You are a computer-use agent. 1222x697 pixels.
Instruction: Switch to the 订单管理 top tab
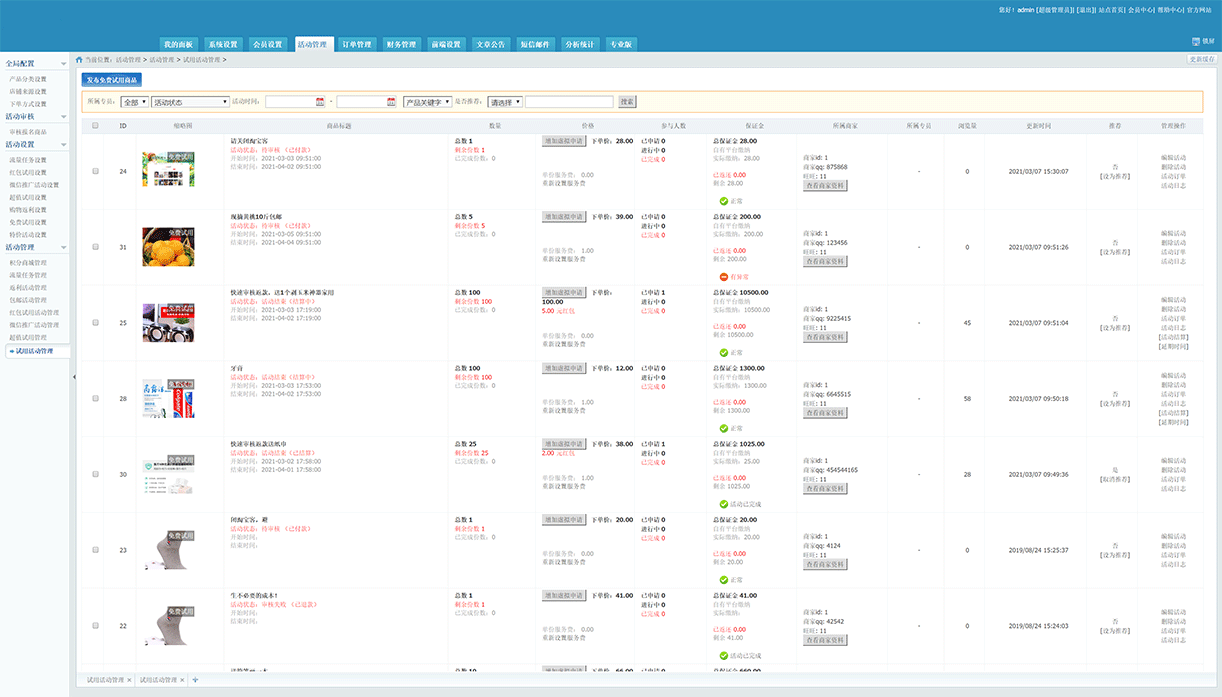356,44
